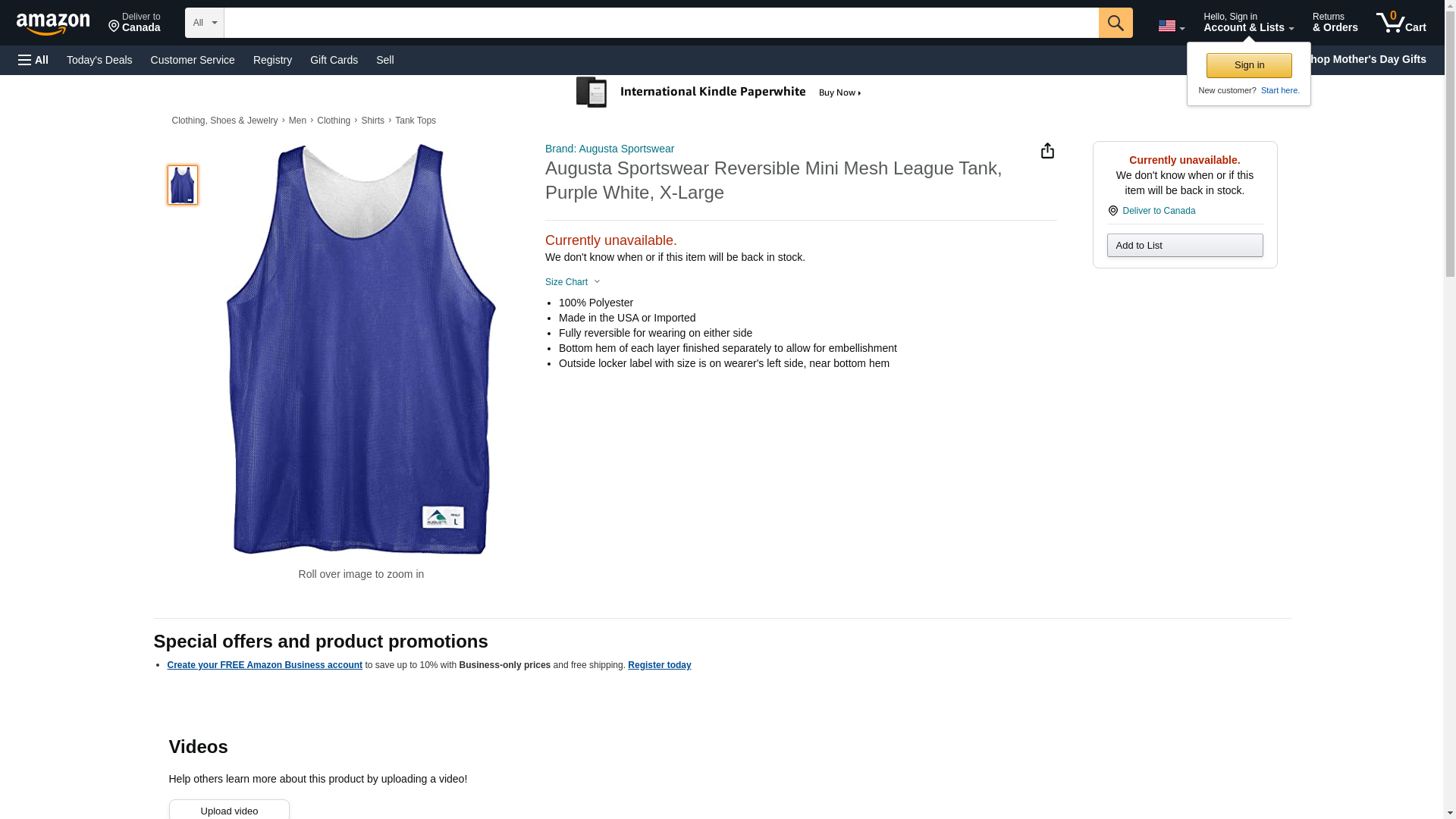Select the purple tank thumbnail image

pyautogui.click(x=182, y=185)
